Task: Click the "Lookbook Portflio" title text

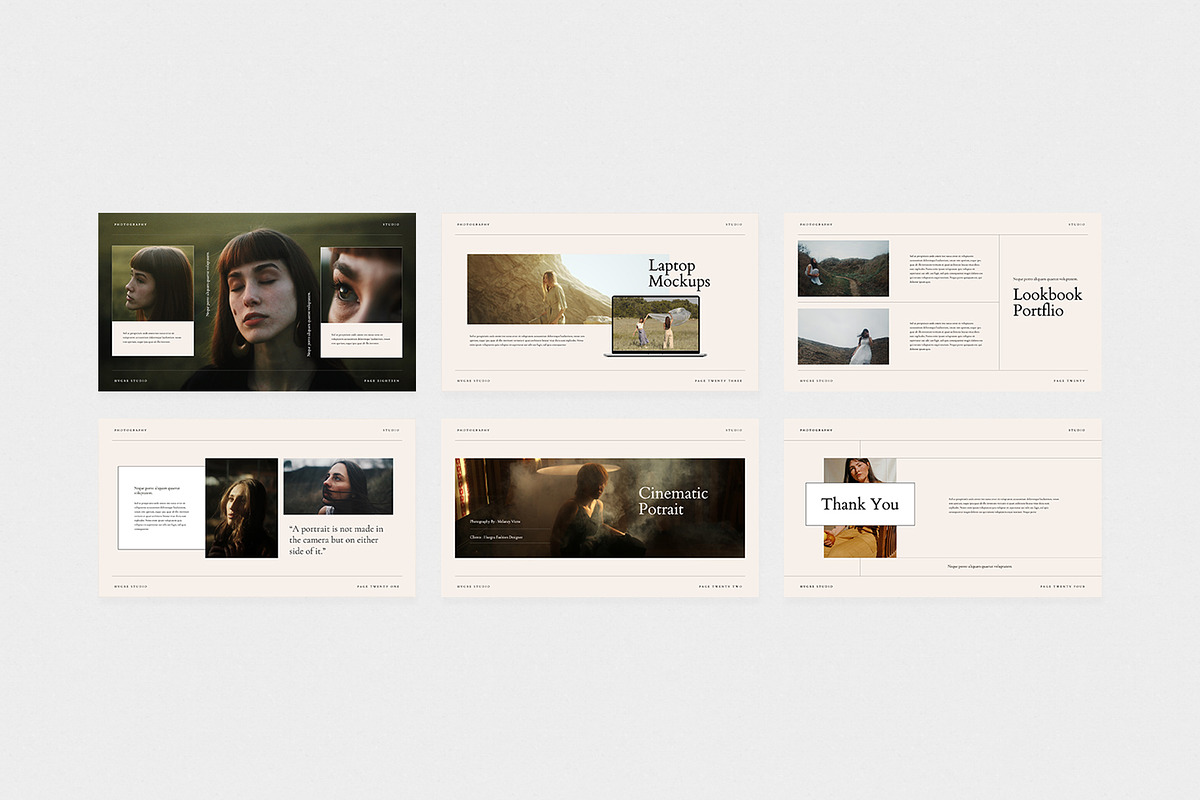Action: 1047,302
